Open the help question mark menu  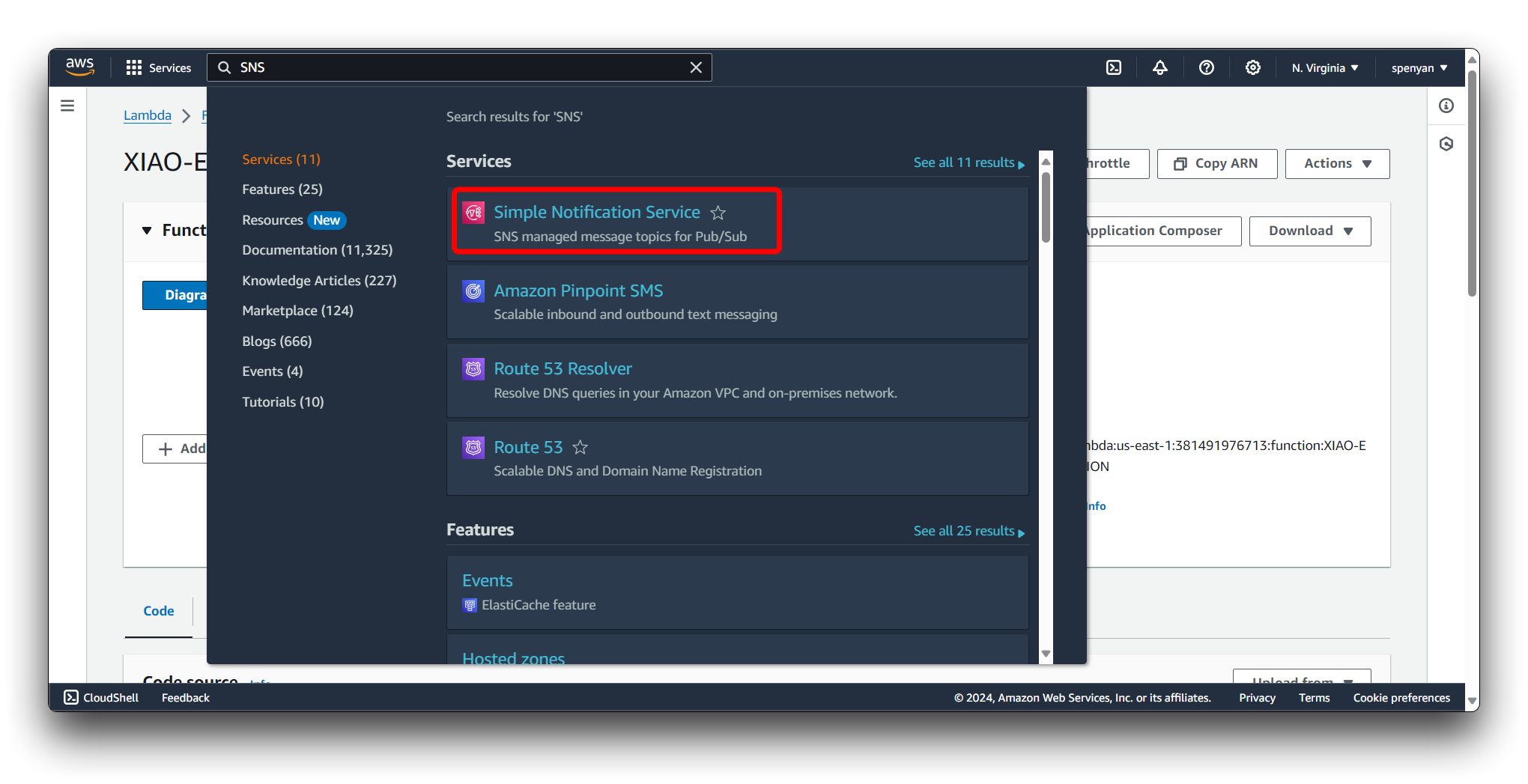click(1207, 67)
